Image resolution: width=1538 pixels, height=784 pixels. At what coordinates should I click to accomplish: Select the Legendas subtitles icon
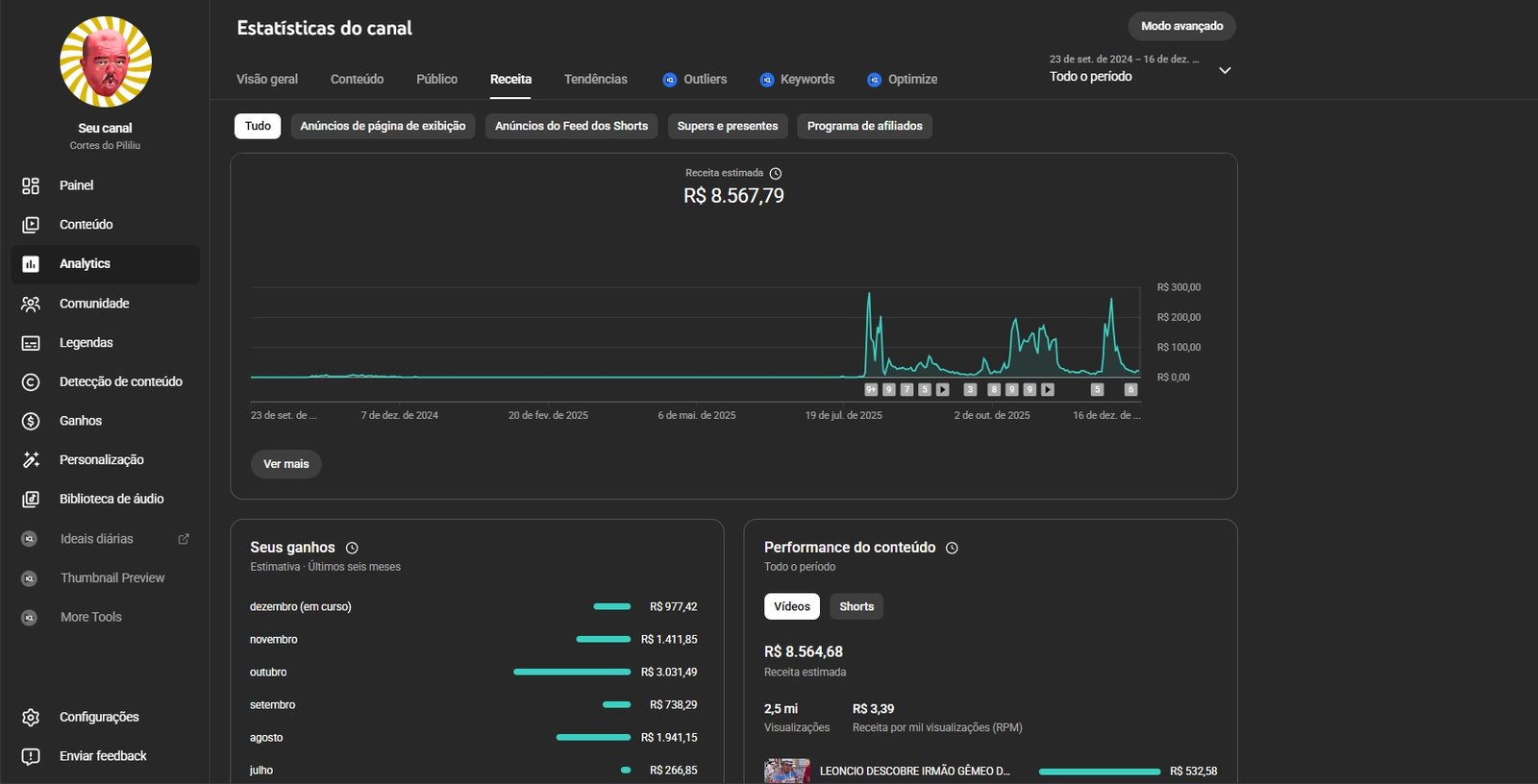tap(31, 343)
